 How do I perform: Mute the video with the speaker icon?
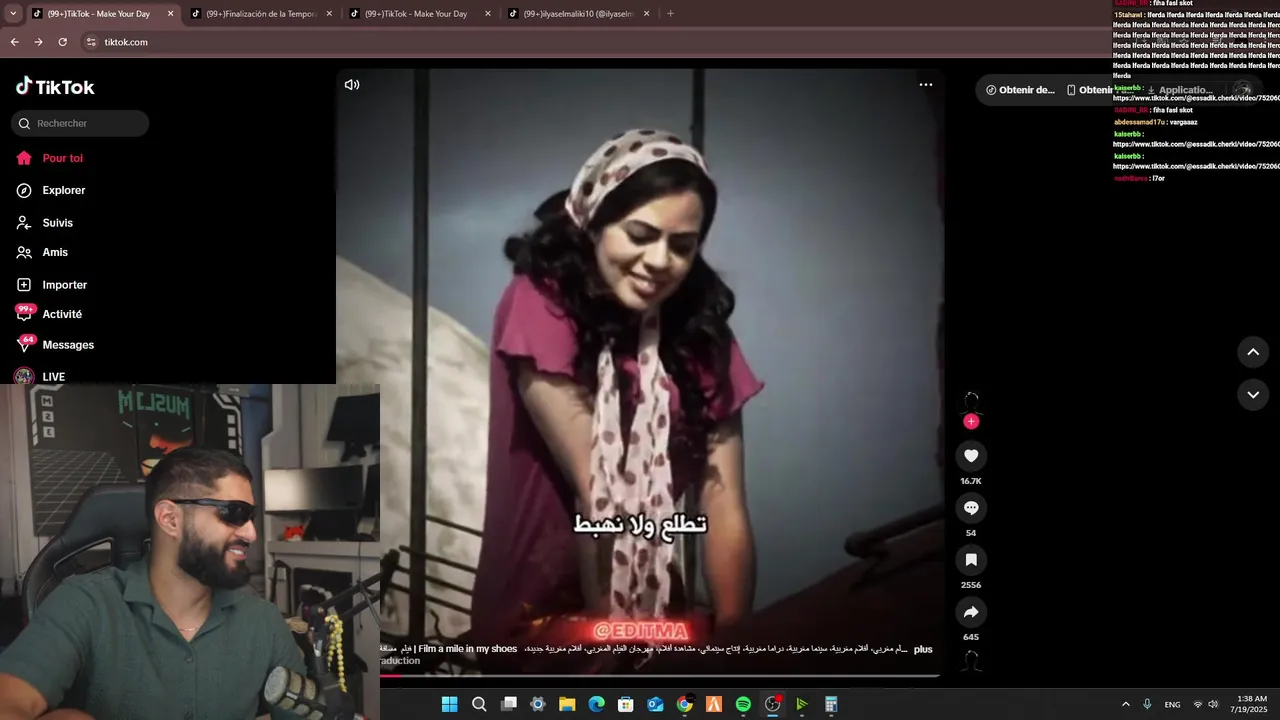352,85
